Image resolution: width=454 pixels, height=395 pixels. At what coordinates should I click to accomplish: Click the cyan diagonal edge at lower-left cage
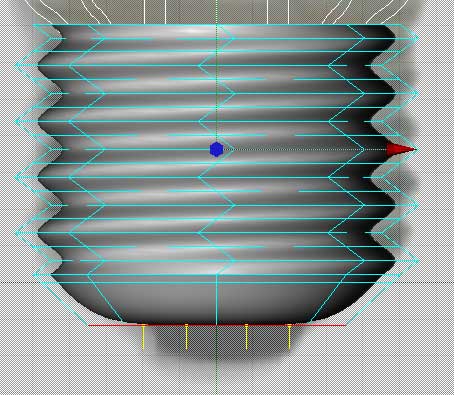[x=61, y=300]
